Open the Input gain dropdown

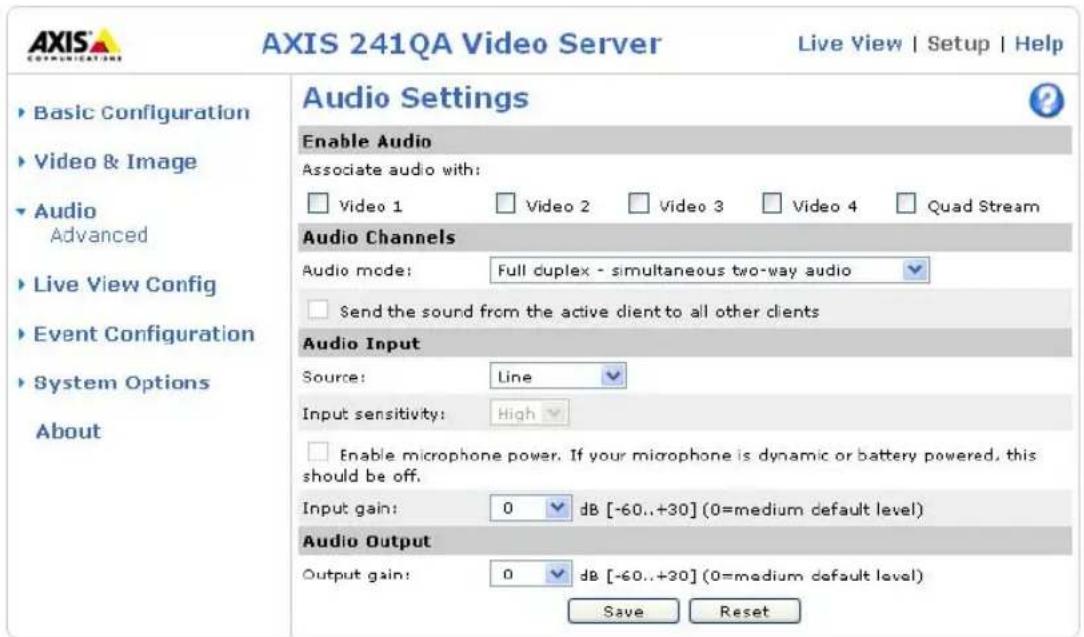[530, 508]
